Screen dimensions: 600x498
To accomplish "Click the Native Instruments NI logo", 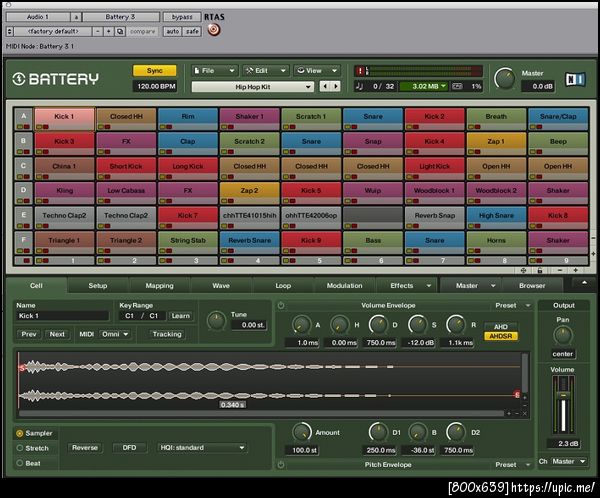I will coord(575,79).
